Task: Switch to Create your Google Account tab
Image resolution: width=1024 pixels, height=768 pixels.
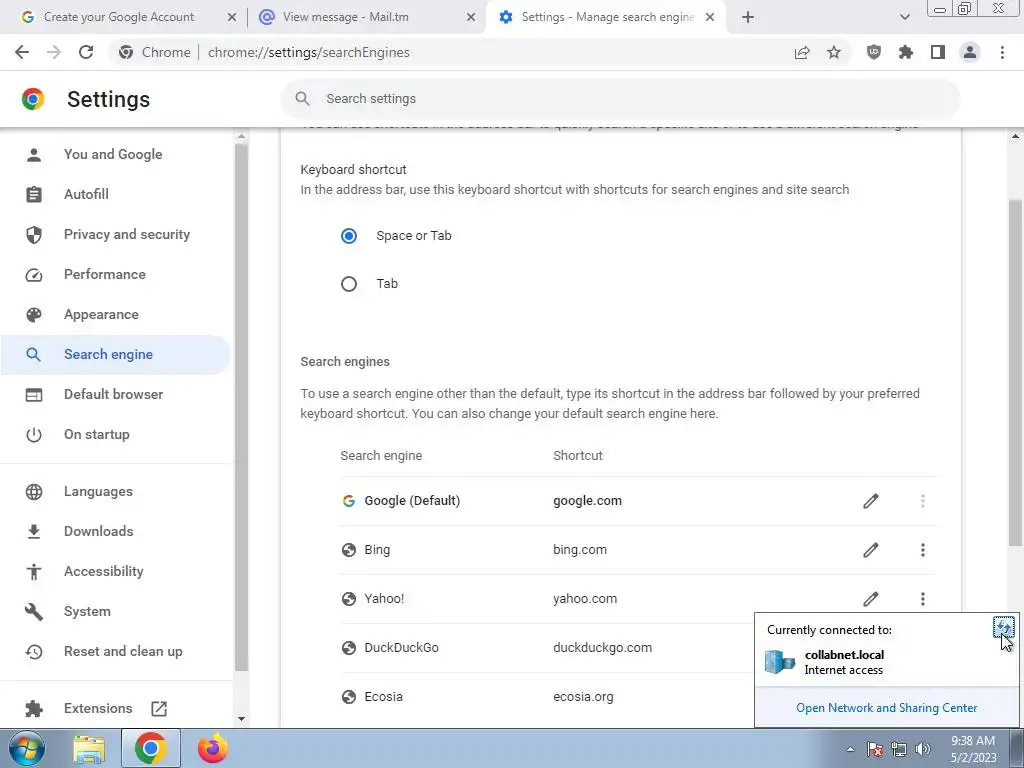Action: 119,17
